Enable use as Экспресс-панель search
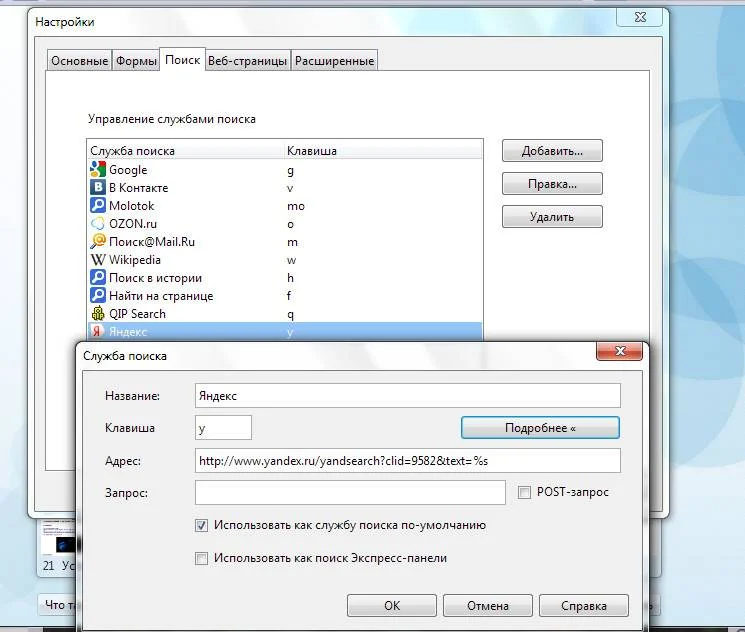The image size is (745, 632). [x=201, y=558]
